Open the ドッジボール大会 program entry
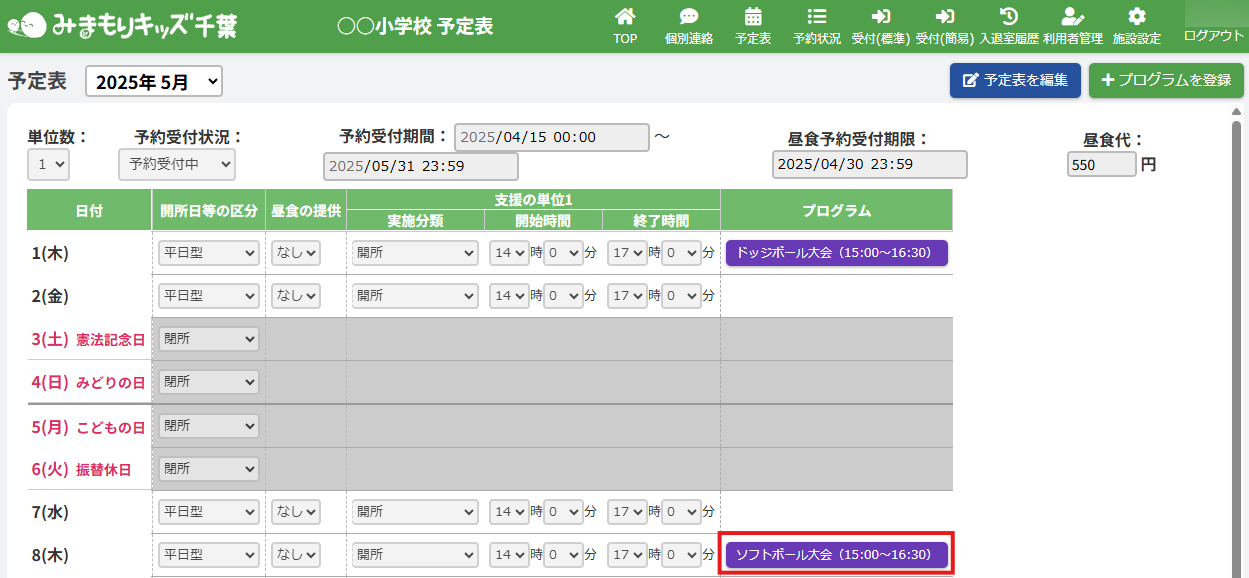The height and width of the screenshot is (578, 1249). tap(836, 253)
